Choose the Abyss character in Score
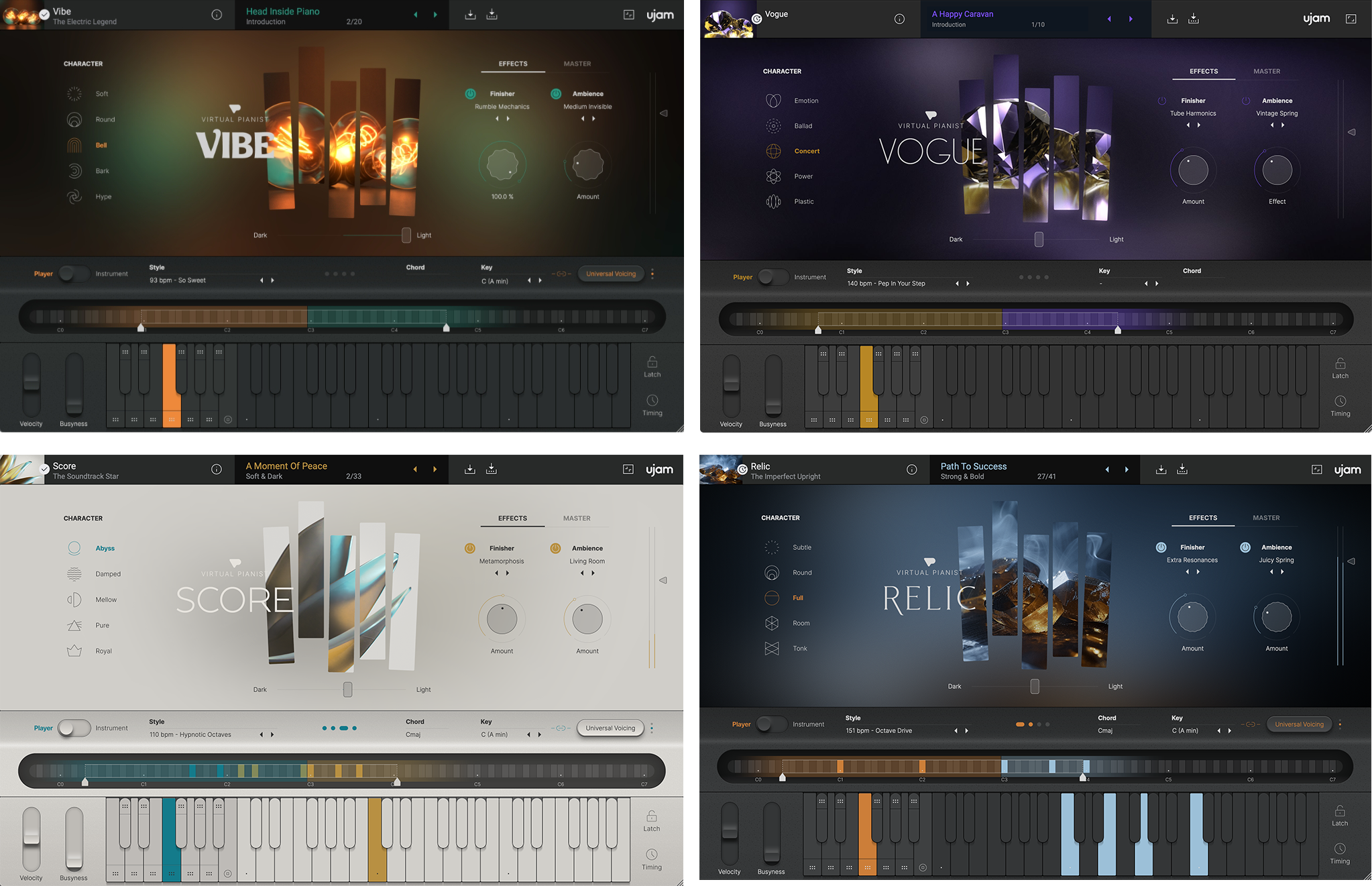1372x886 pixels. (x=105, y=548)
